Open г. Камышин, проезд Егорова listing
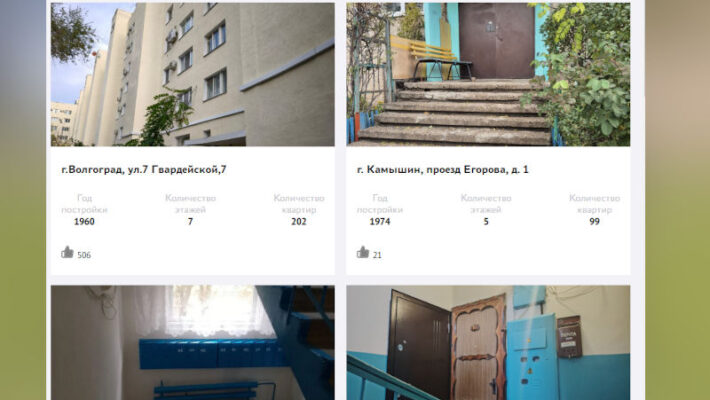Screen dimensions: 710x400 (442, 170)
